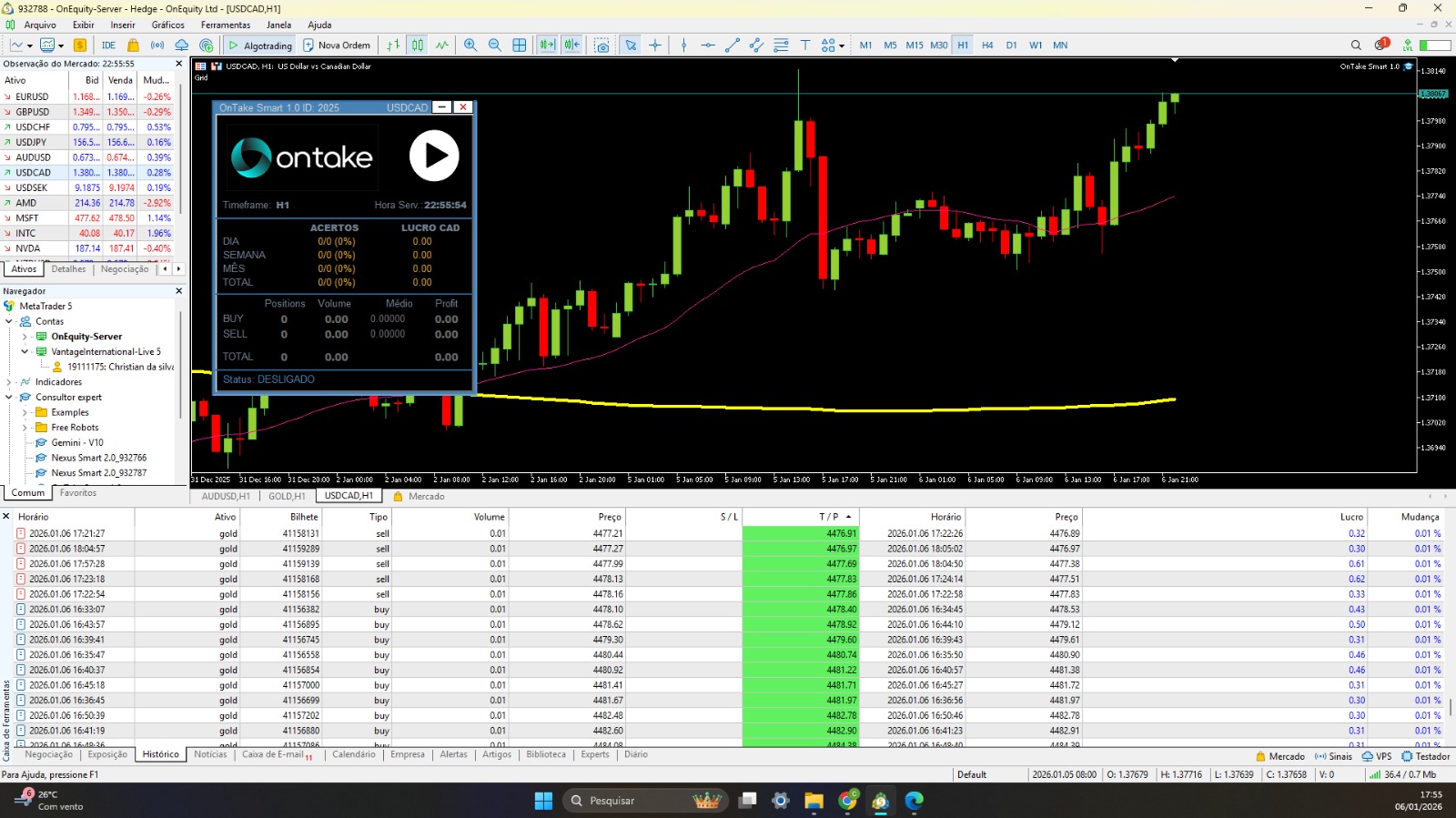Open the chart type dropdown arrow

pos(30,45)
